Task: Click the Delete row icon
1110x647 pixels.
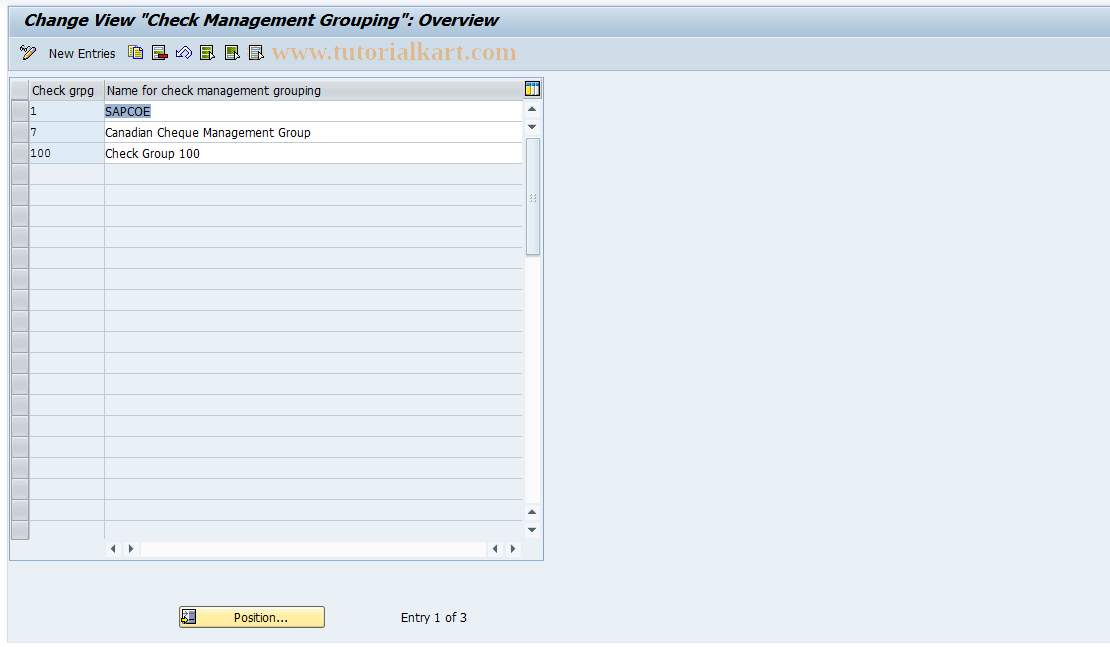Action: click(159, 52)
